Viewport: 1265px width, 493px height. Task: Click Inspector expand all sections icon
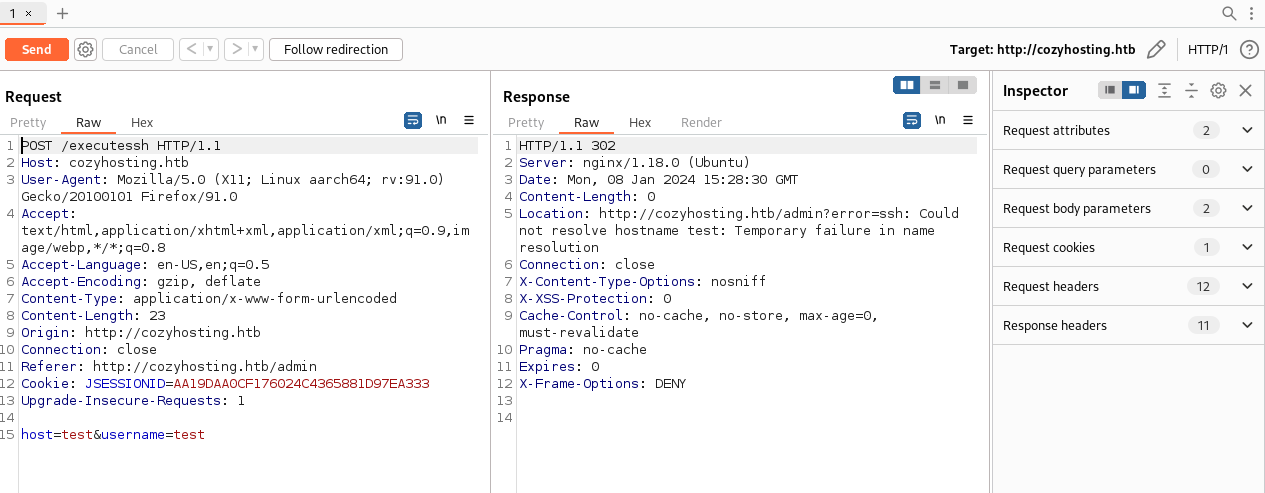click(1164, 90)
